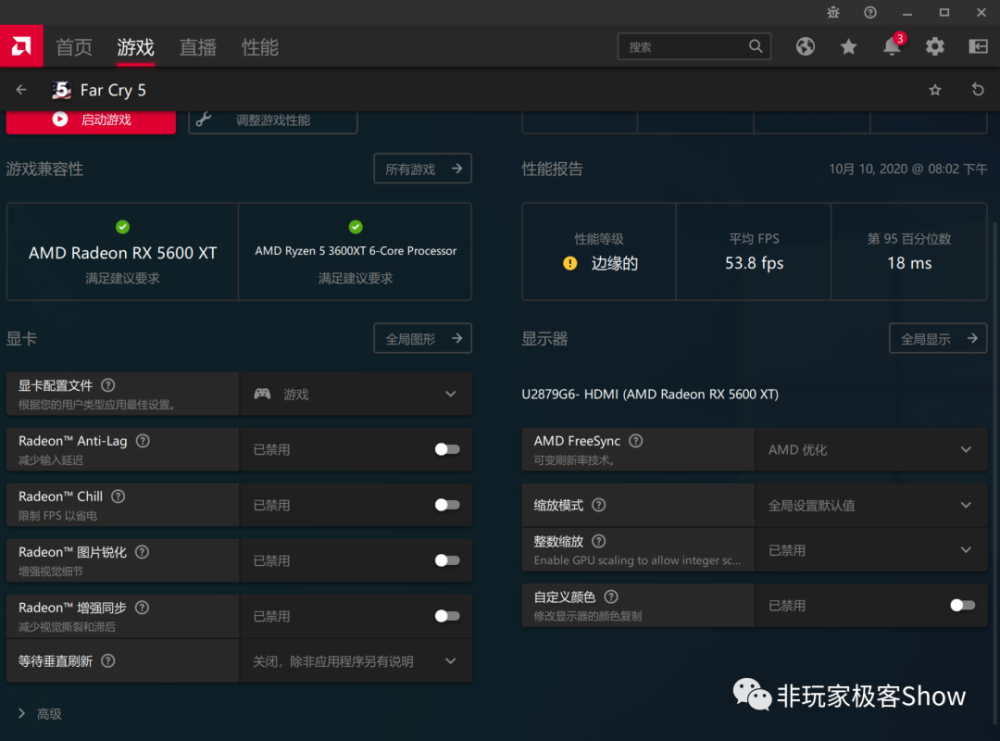Click 调整游戏性能 button
This screenshot has height=741, width=1000.
click(273, 121)
